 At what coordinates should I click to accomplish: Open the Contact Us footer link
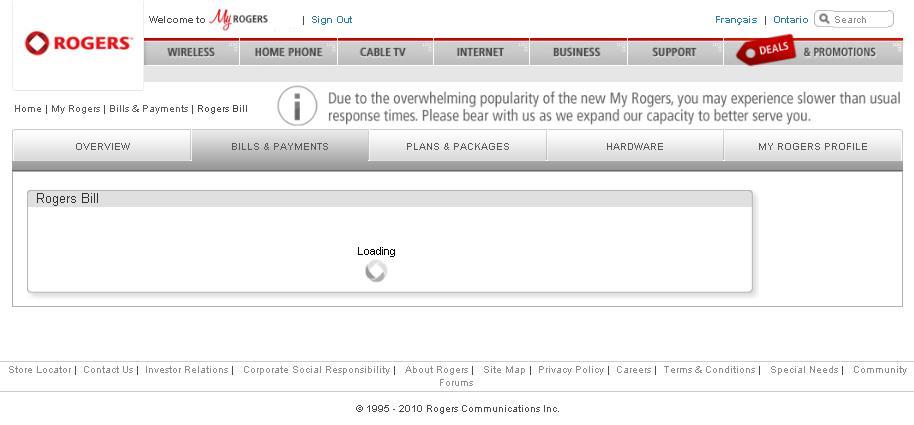pos(108,370)
